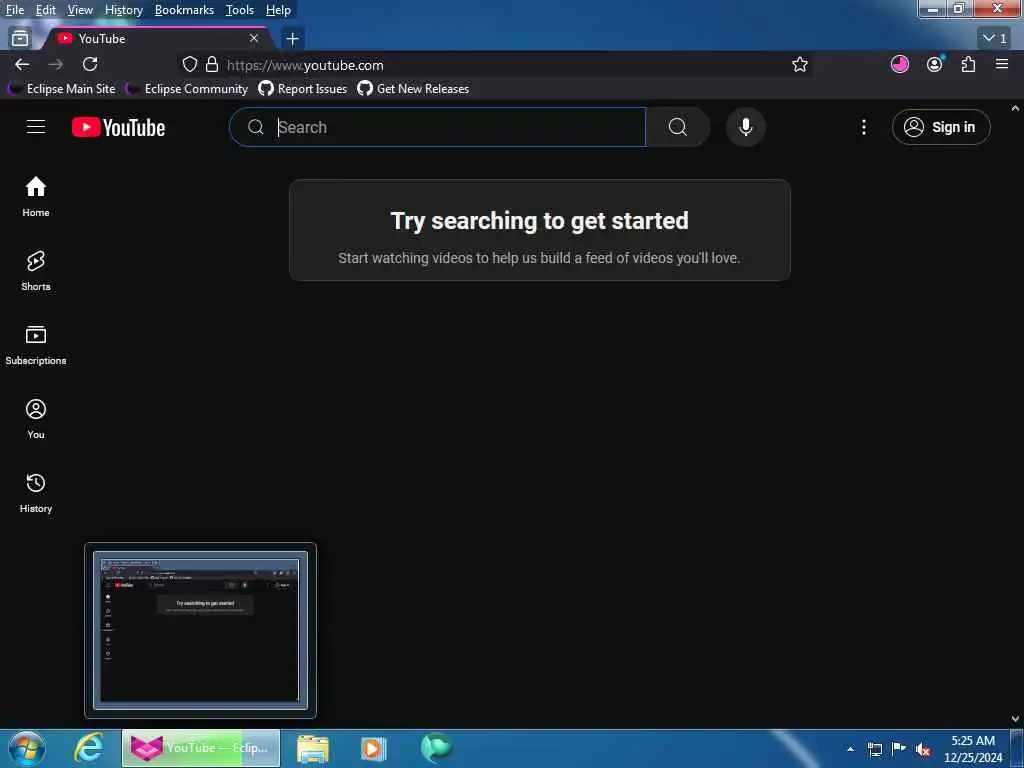Open the browser account icon

point(935,64)
